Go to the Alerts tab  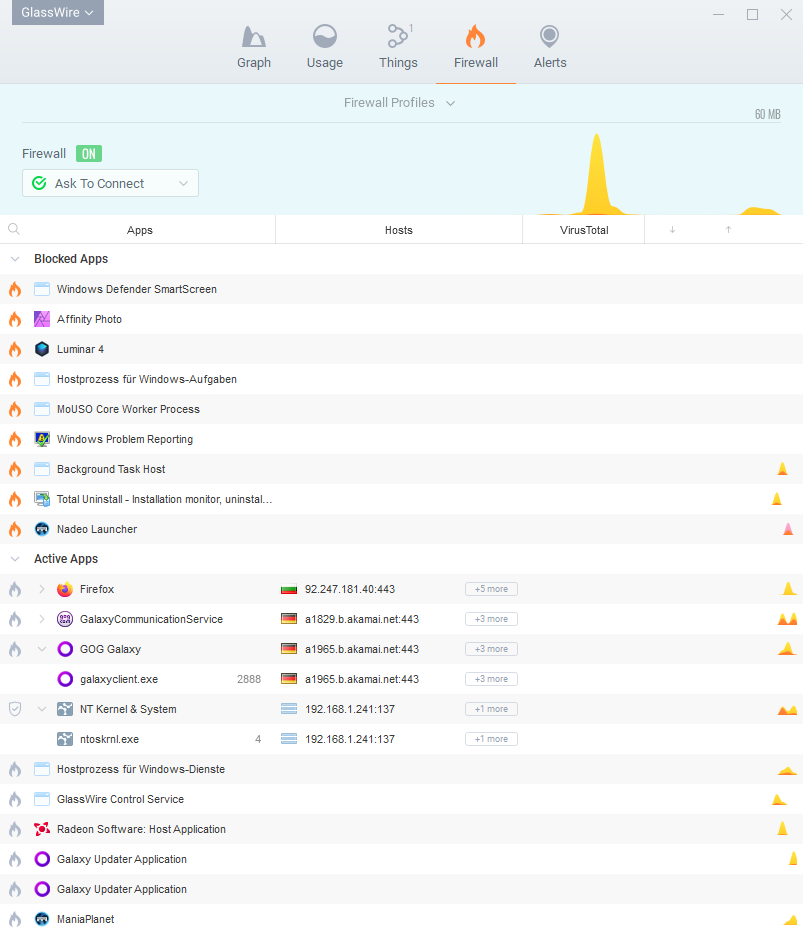click(550, 47)
